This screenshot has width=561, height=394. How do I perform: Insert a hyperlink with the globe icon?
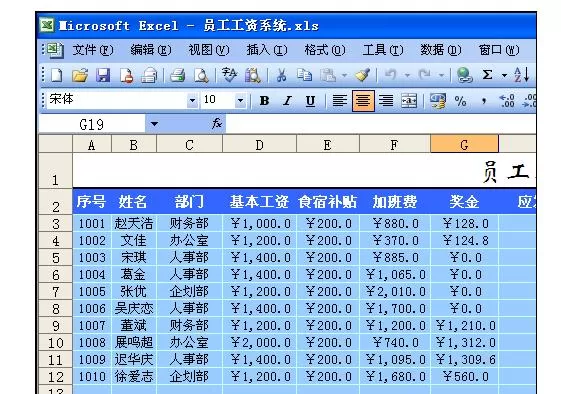464,76
